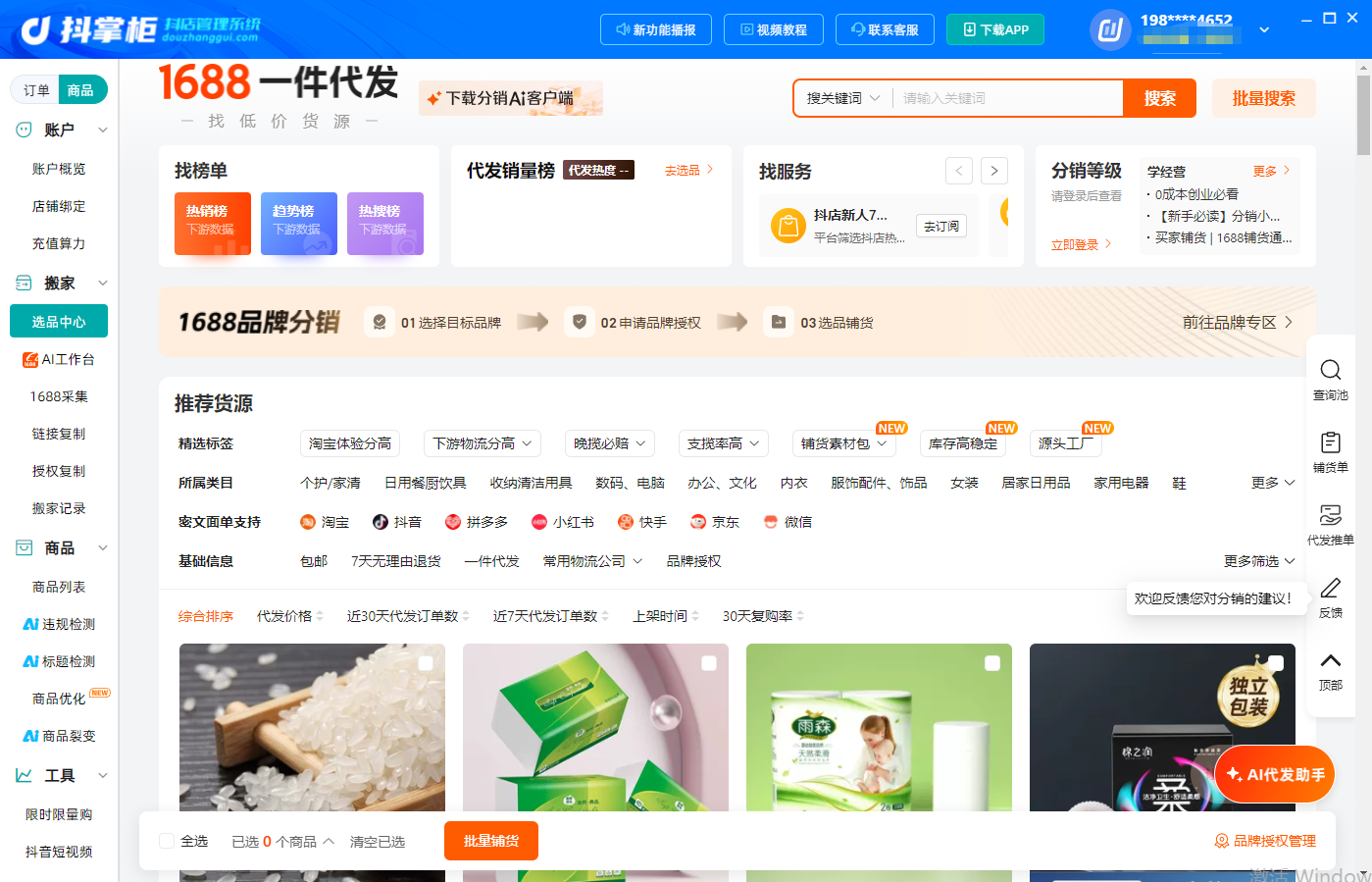Click the 去订阅 button
Screen dimensions: 1372x882
941,226
